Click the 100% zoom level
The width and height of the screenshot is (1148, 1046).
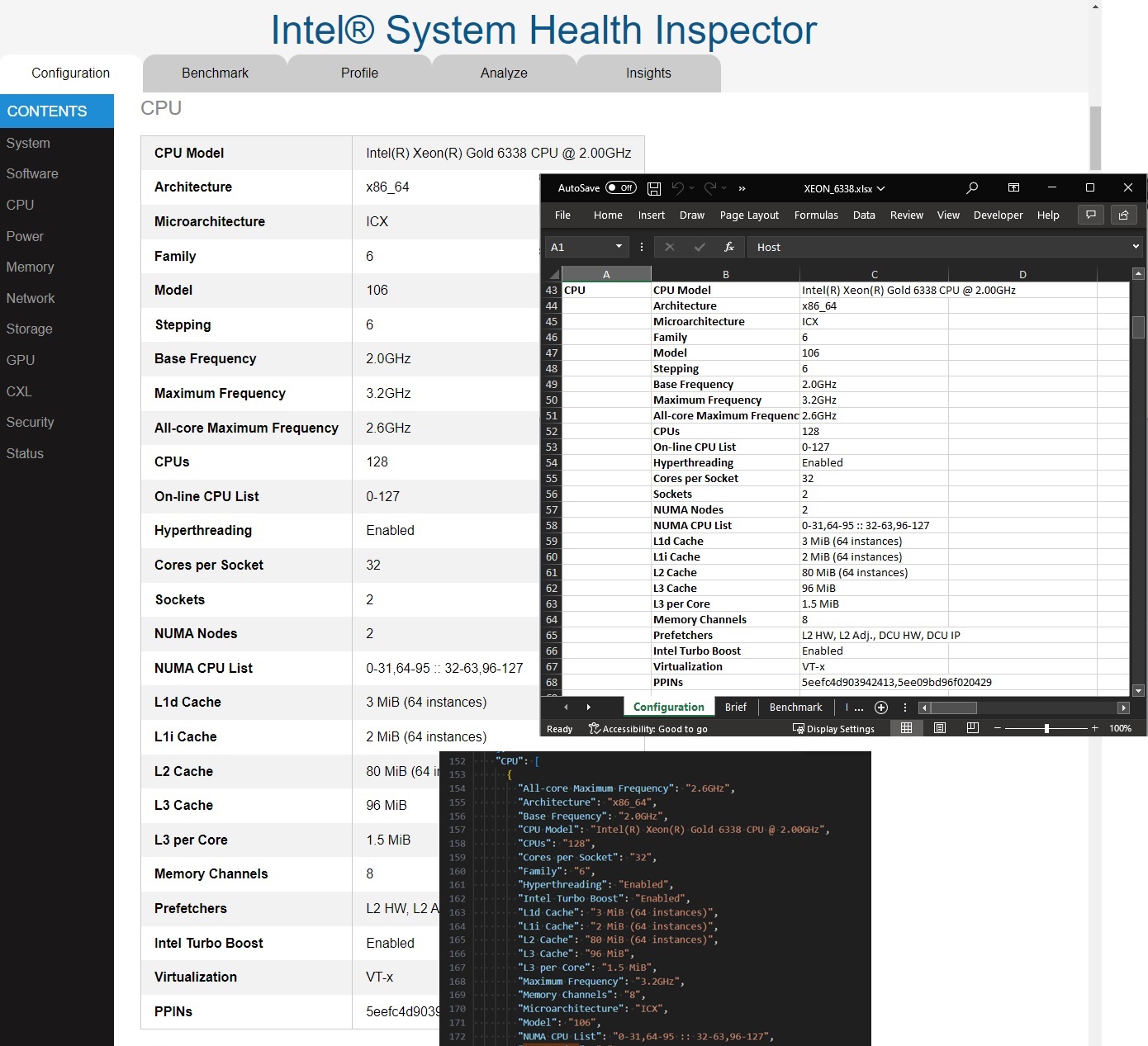[x=1120, y=728]
